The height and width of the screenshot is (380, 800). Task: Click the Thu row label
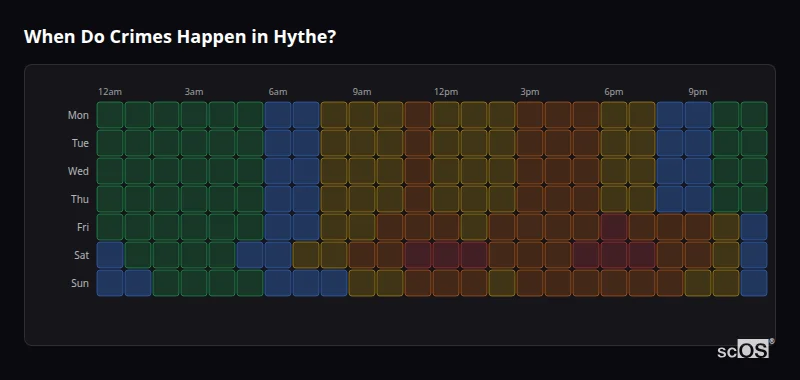point(80,199)
